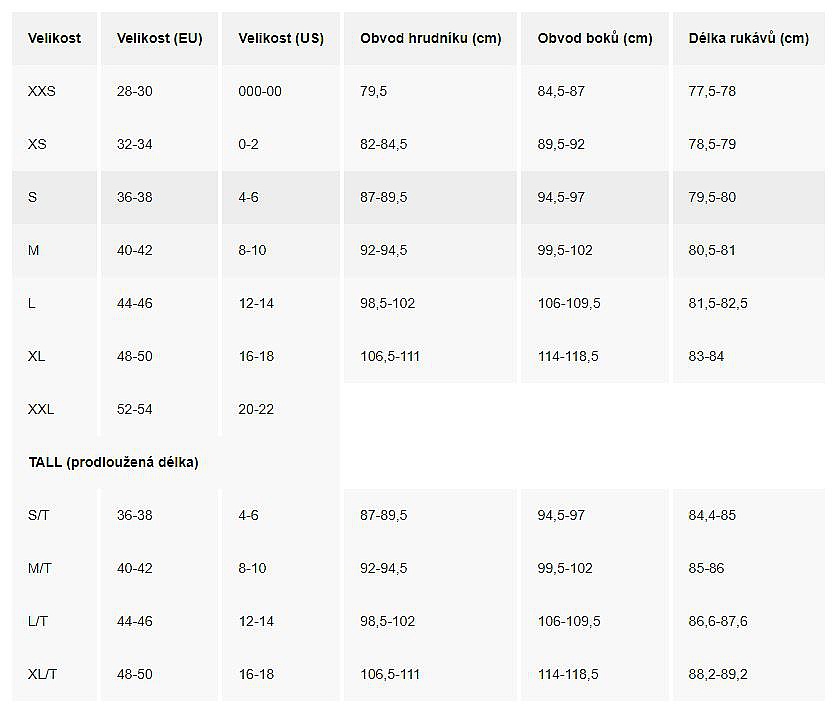Click the highlighted S size row label

click(33, 197)
